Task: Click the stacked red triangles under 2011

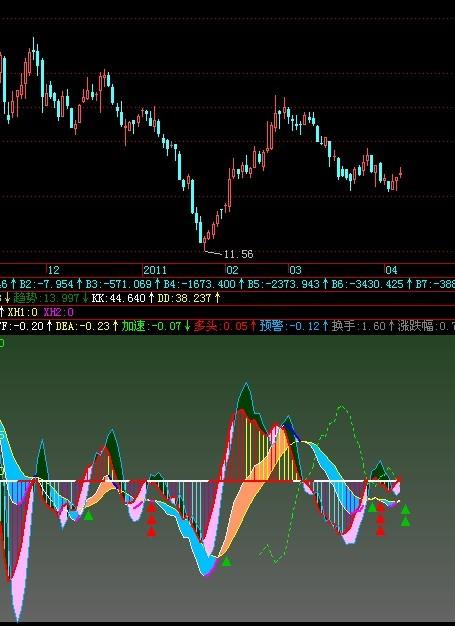Action: [x=151, y=519]
